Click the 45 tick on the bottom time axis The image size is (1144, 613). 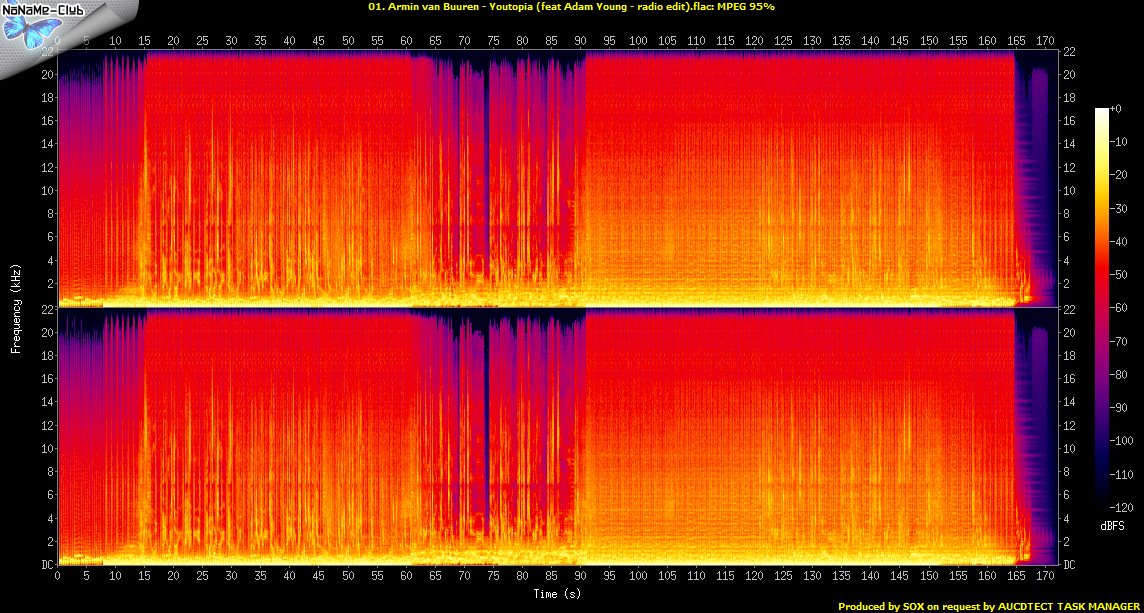(319, 576)
